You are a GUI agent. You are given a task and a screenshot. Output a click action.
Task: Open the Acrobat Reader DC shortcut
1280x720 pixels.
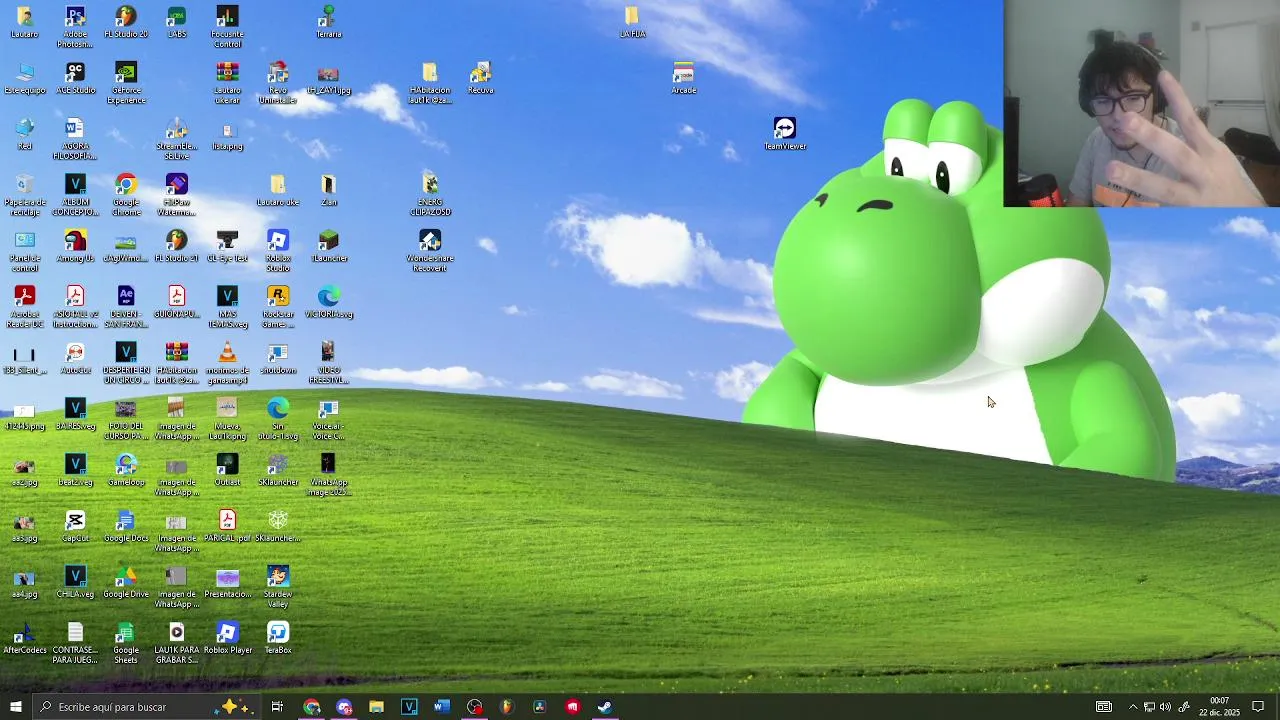tap(25, 306)
